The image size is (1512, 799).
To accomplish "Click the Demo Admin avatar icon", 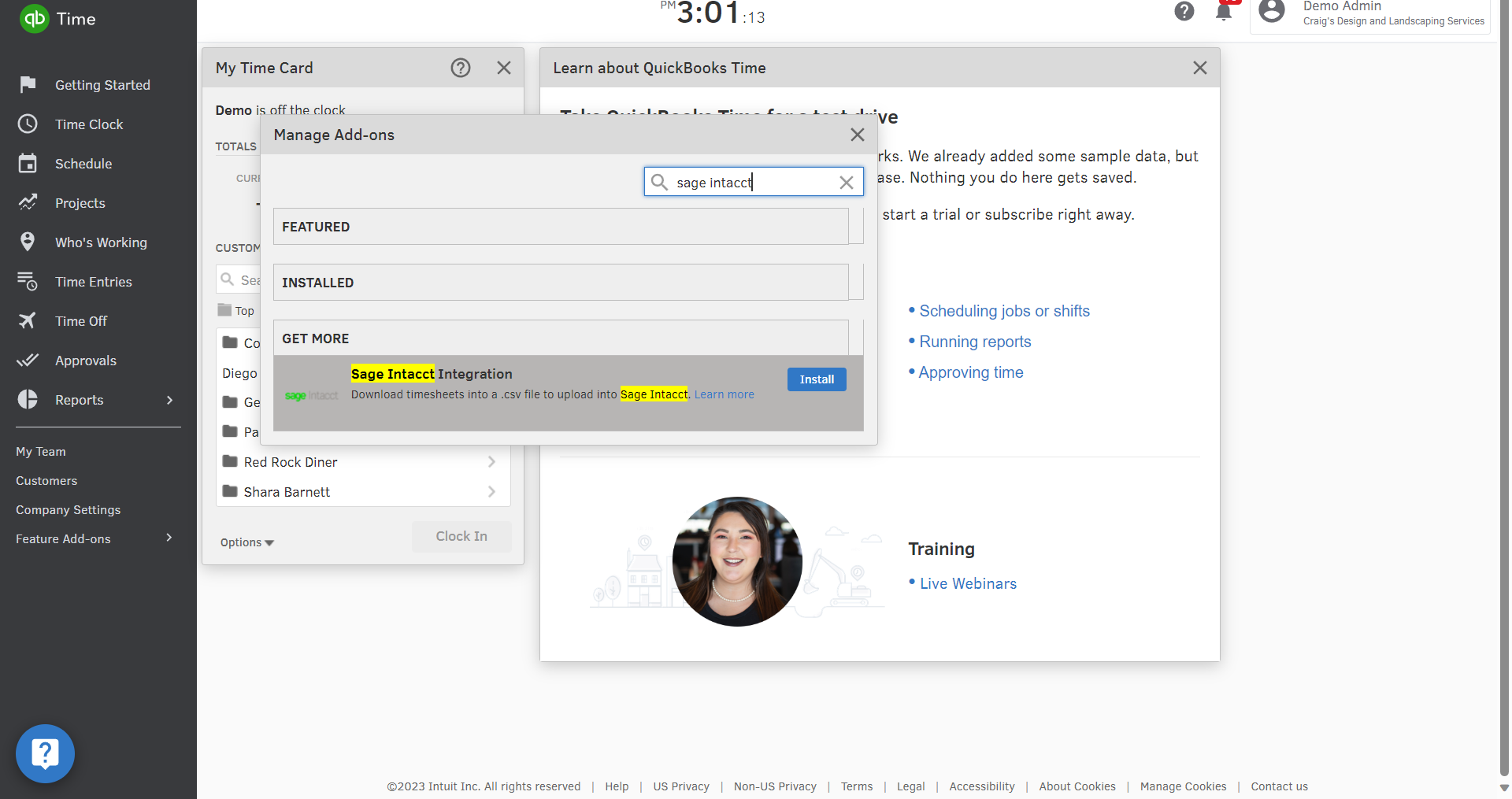I will 1272,11.
